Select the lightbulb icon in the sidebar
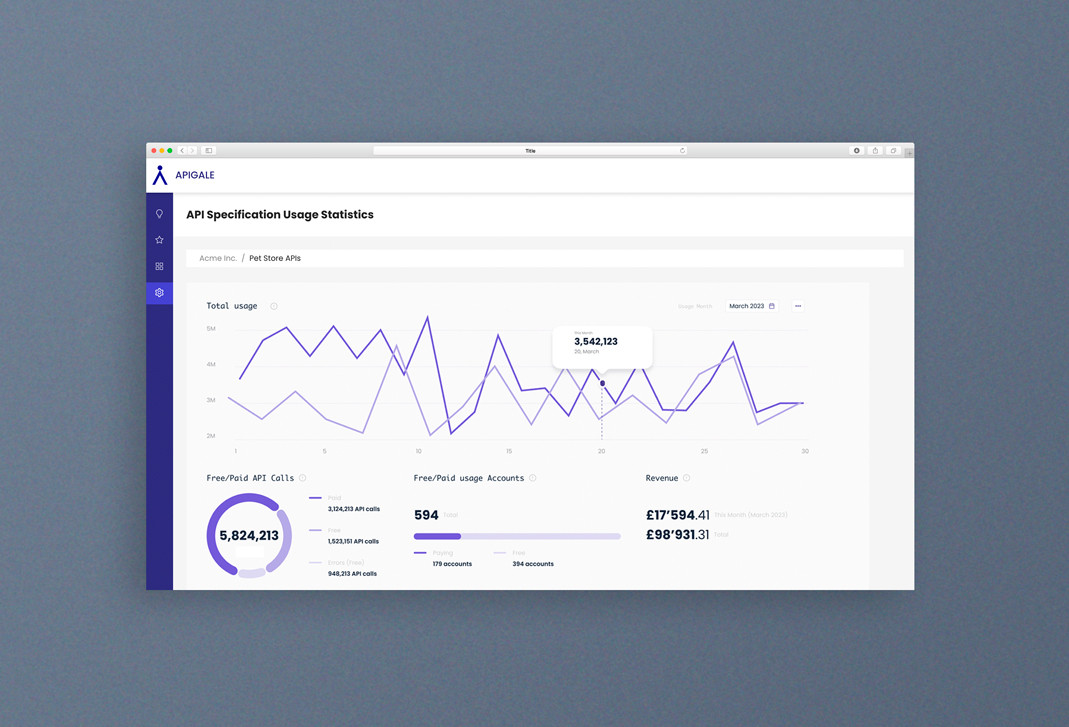 (159, 214)
